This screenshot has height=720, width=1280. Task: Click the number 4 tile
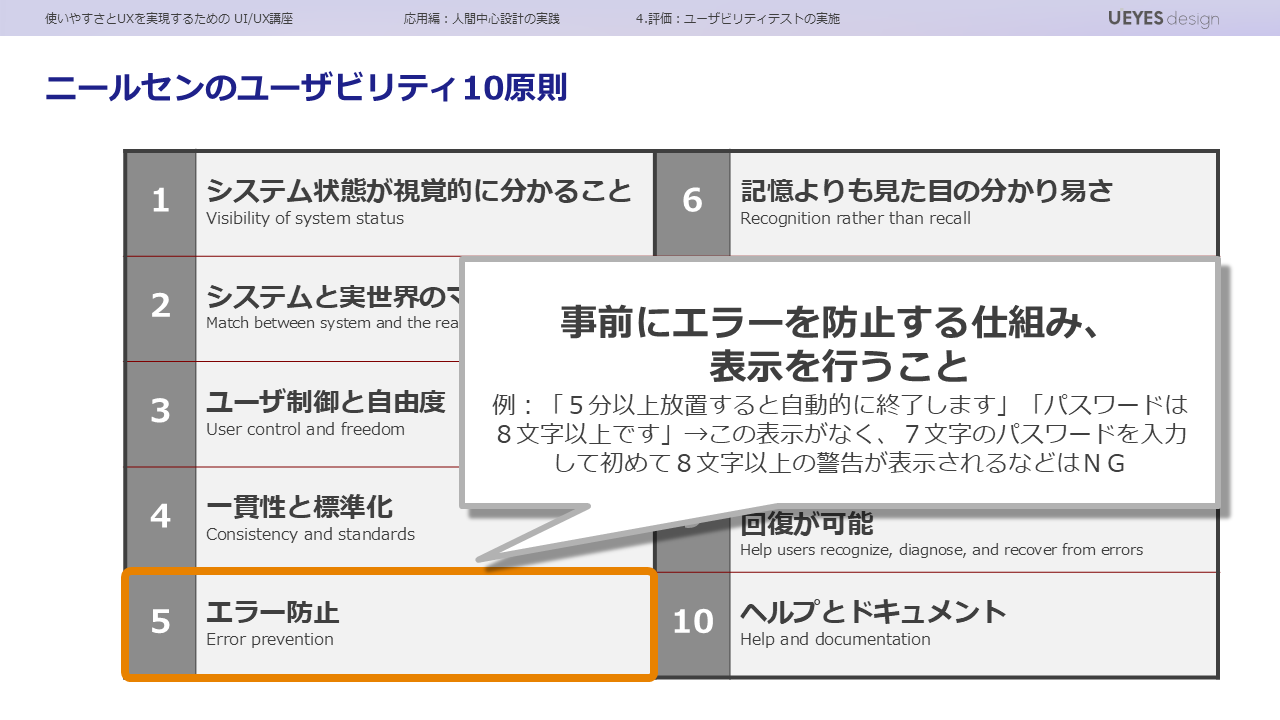coord(161,517)
